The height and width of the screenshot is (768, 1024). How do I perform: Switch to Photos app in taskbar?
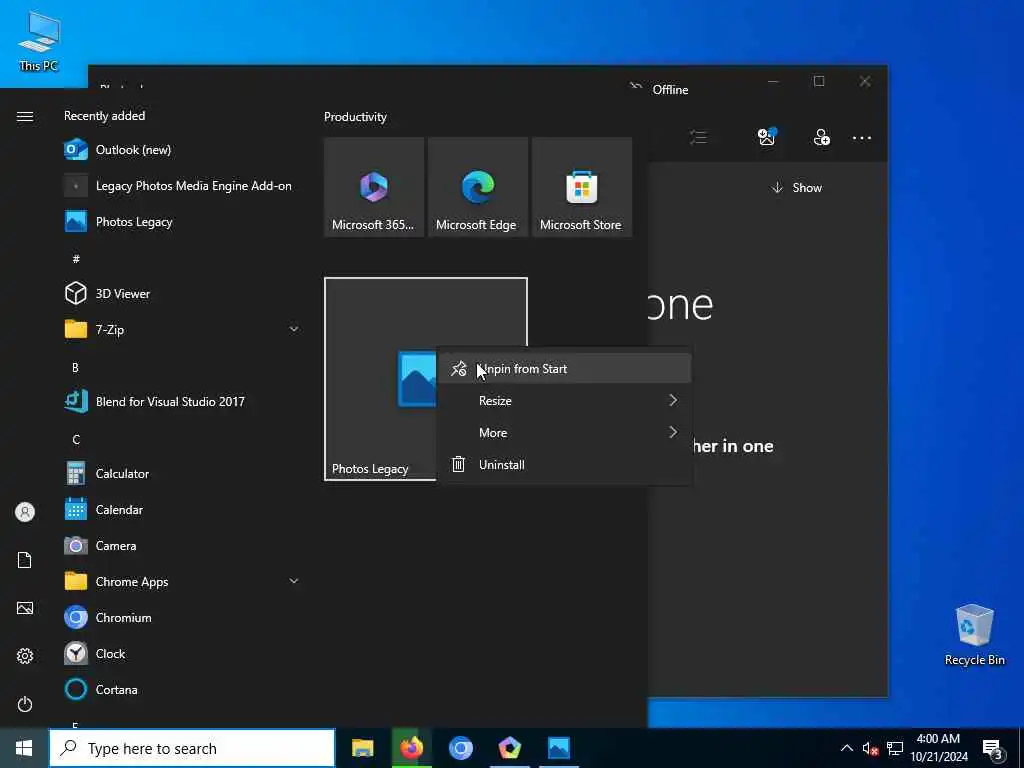[x=559, y=748]
